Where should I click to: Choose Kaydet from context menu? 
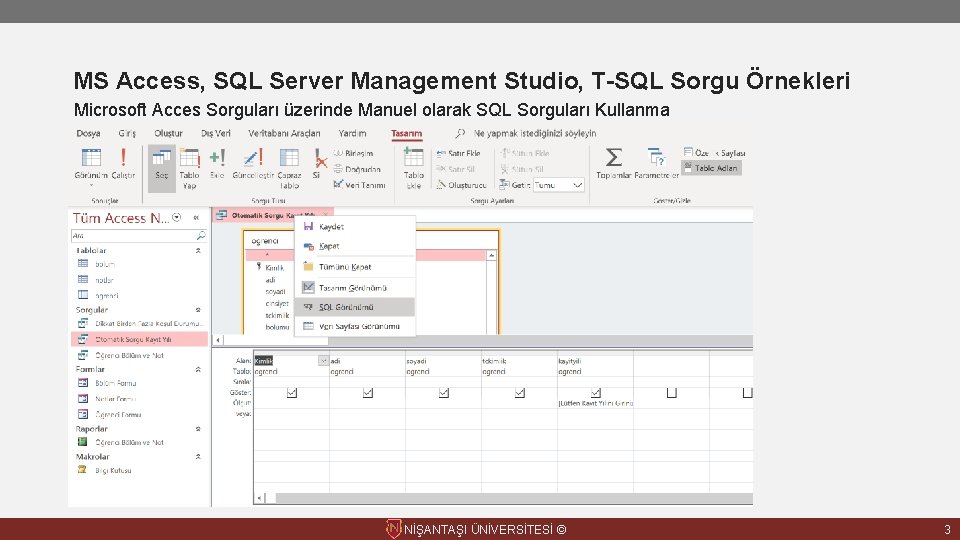point(354,227)
